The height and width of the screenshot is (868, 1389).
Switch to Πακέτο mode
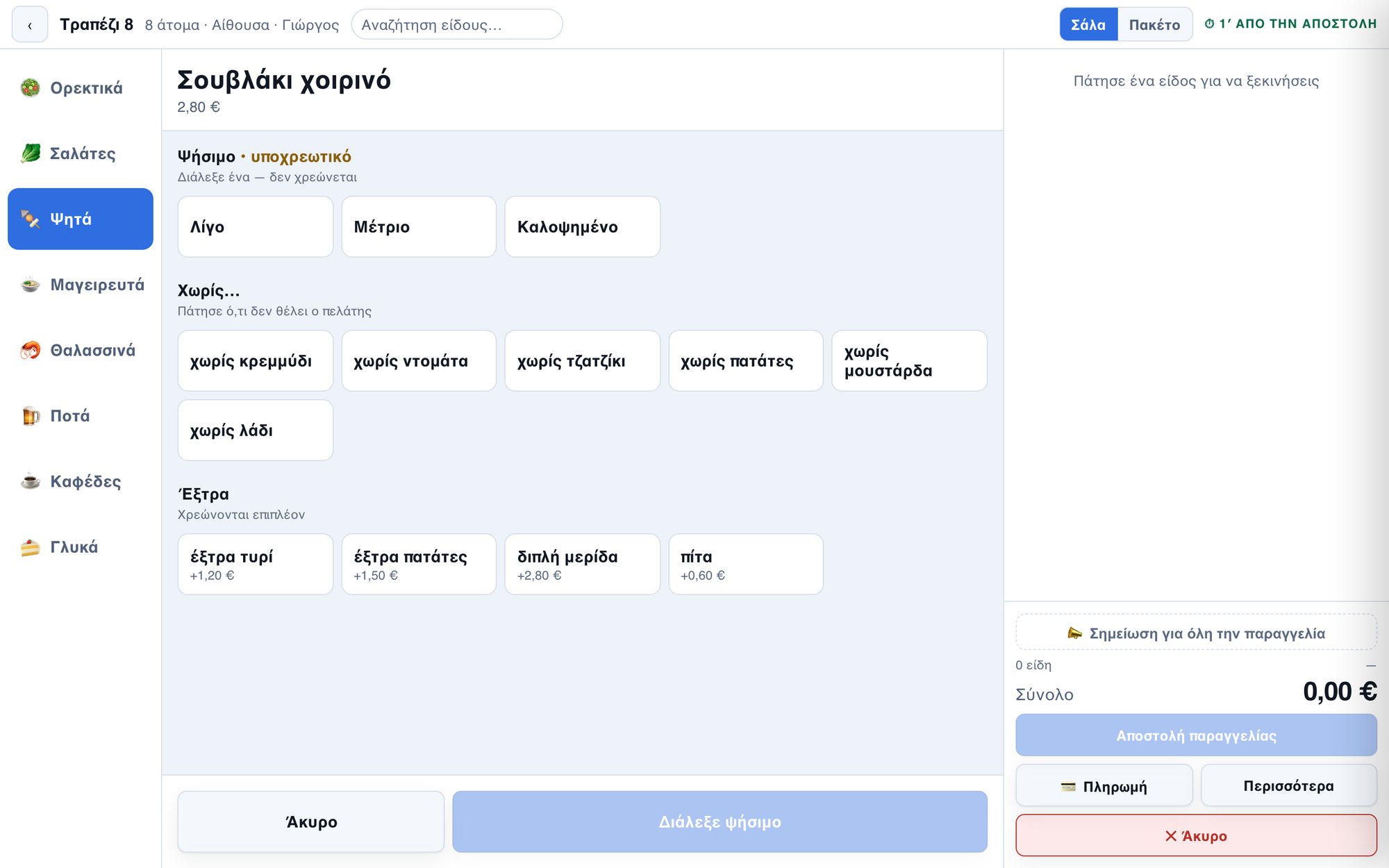[x=1154, y=25]
